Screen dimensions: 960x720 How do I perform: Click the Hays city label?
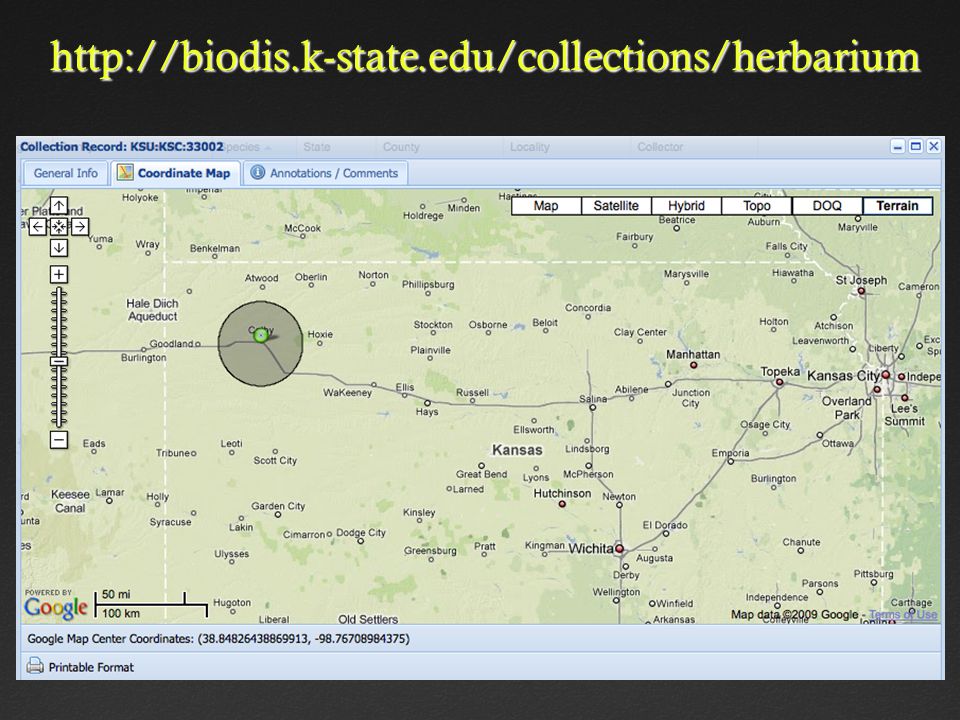[427, 411]
